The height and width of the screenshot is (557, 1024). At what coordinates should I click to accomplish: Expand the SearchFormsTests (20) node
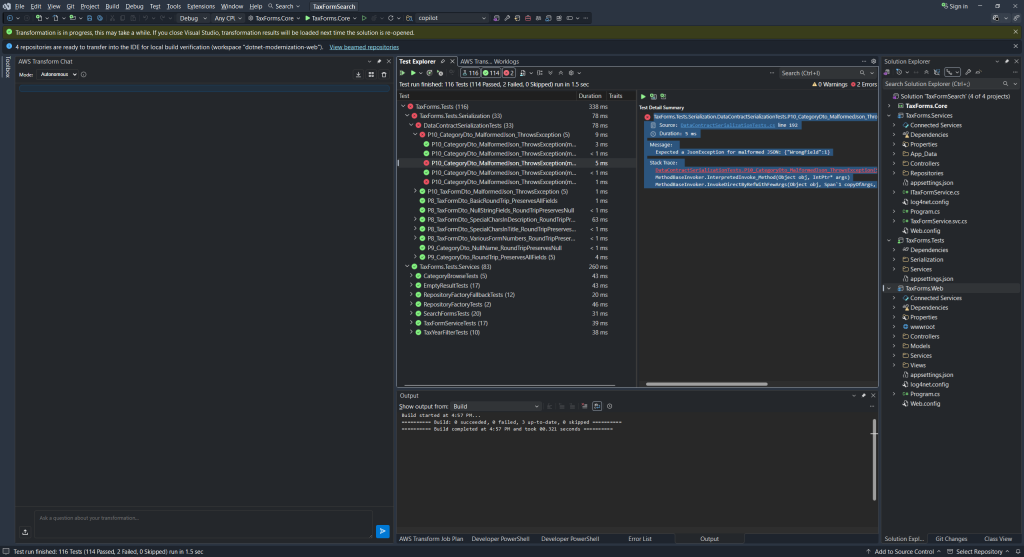pos(411,314)
